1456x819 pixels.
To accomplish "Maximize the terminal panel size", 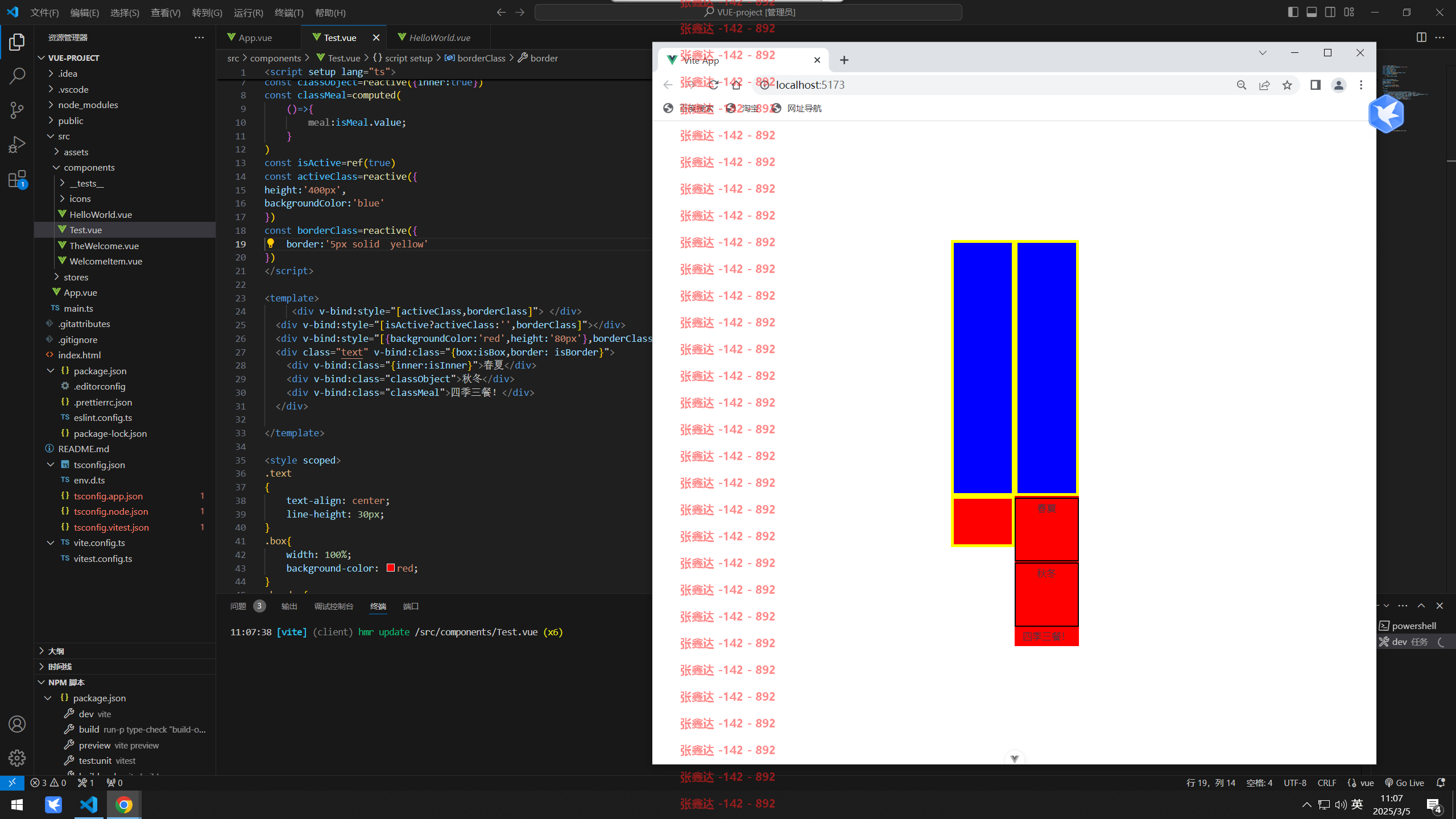I will point(1421,606).
